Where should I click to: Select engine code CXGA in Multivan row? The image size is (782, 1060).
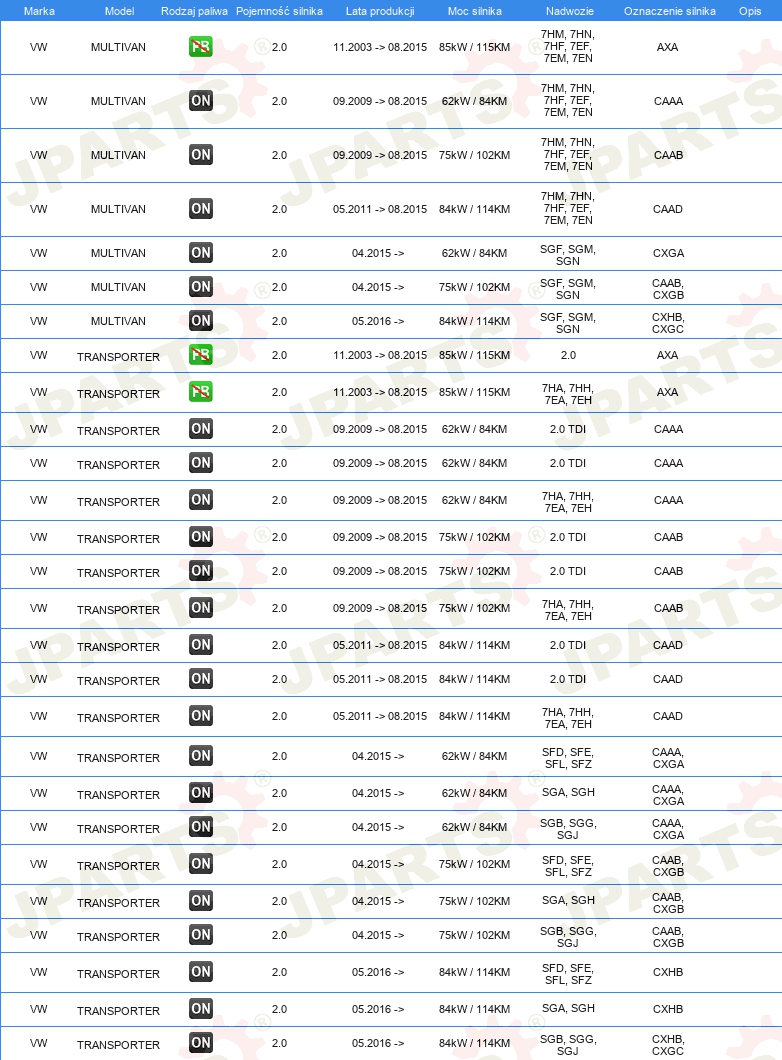pos(668,253)
